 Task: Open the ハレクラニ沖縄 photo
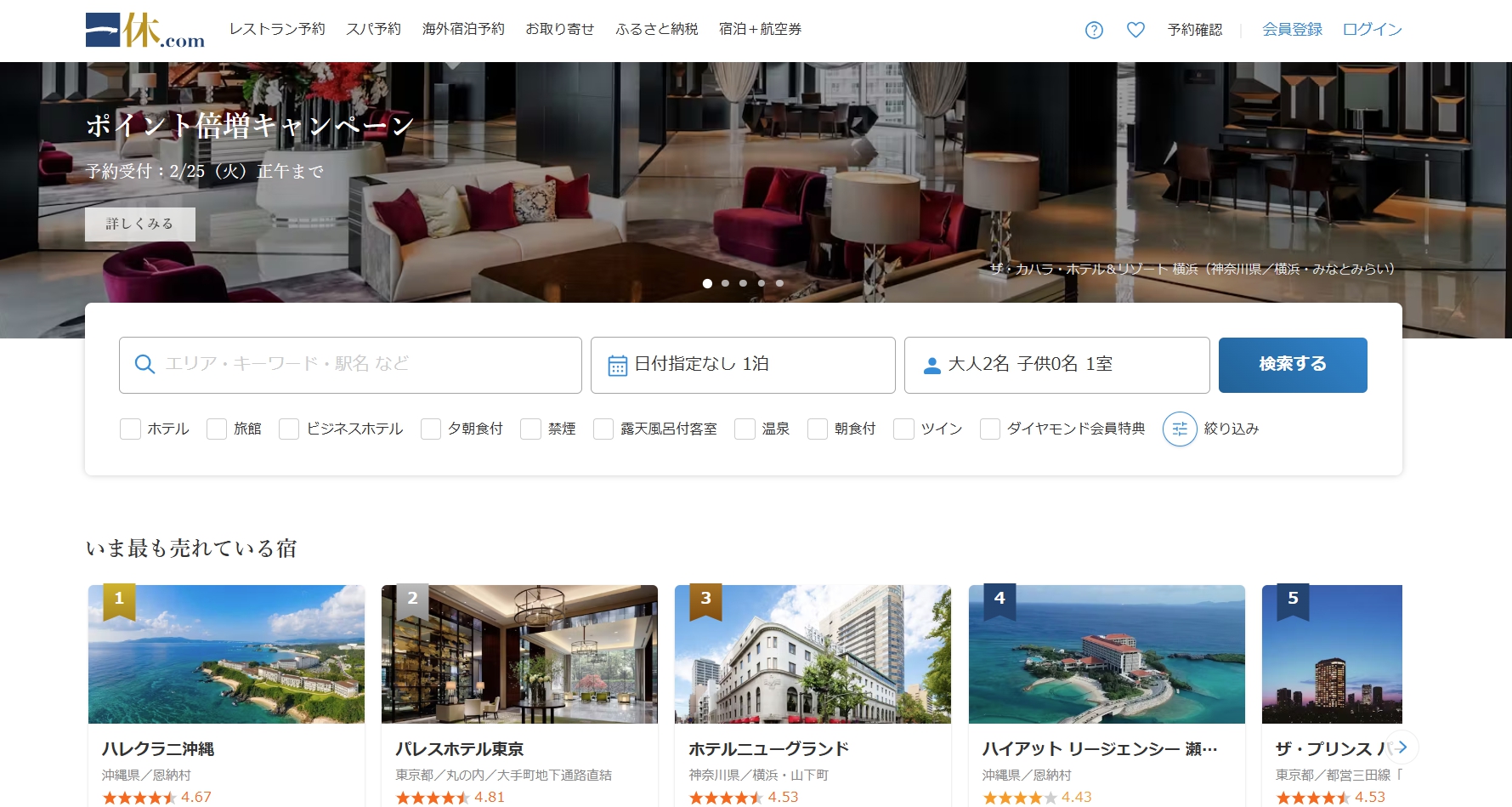coord(226,654)
